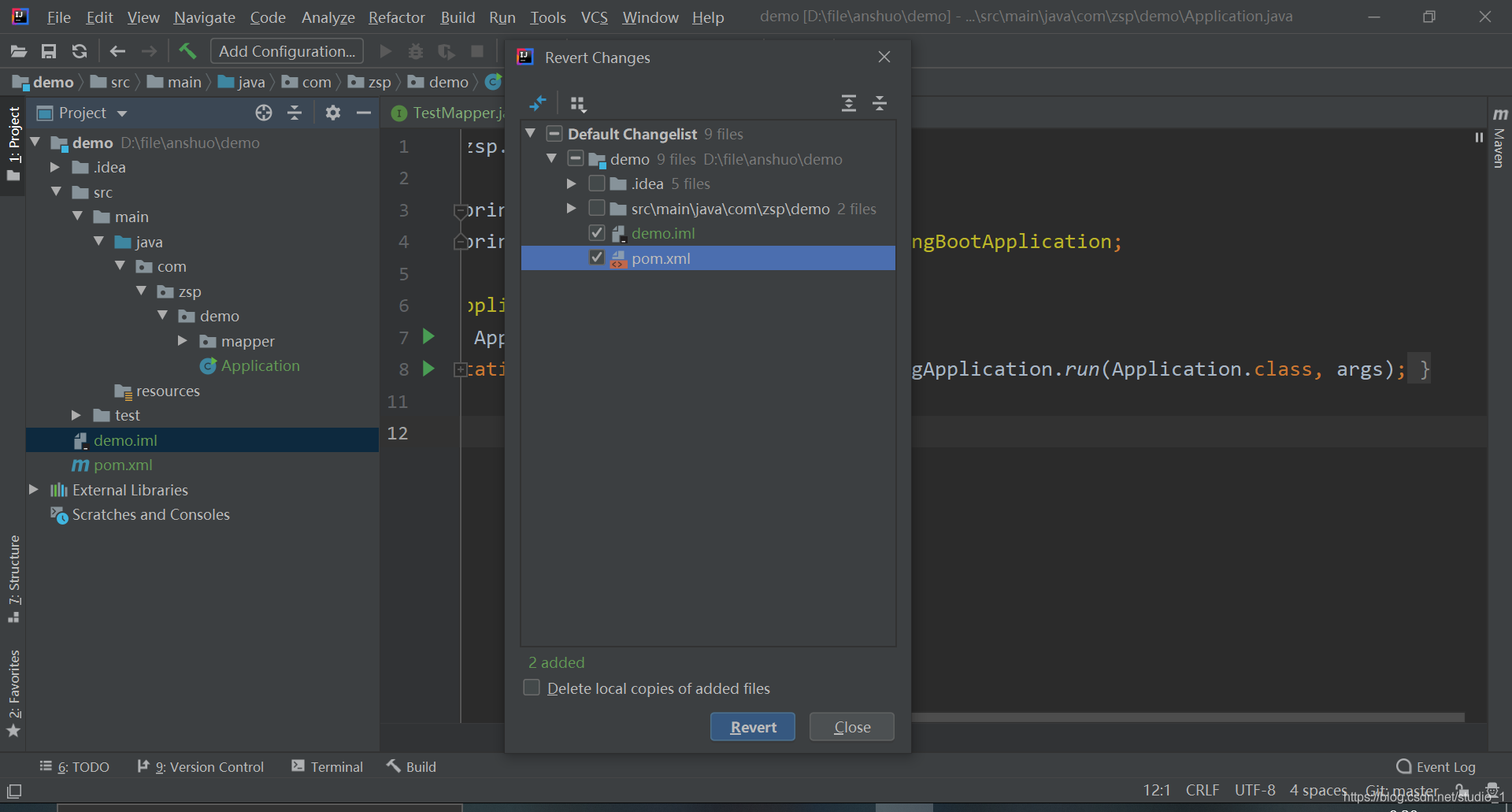Collapse src folder in Project tree
Image resolution: width=1512 pixels, height=812 pixels.
pyautogui.click(x=56, y=191)
